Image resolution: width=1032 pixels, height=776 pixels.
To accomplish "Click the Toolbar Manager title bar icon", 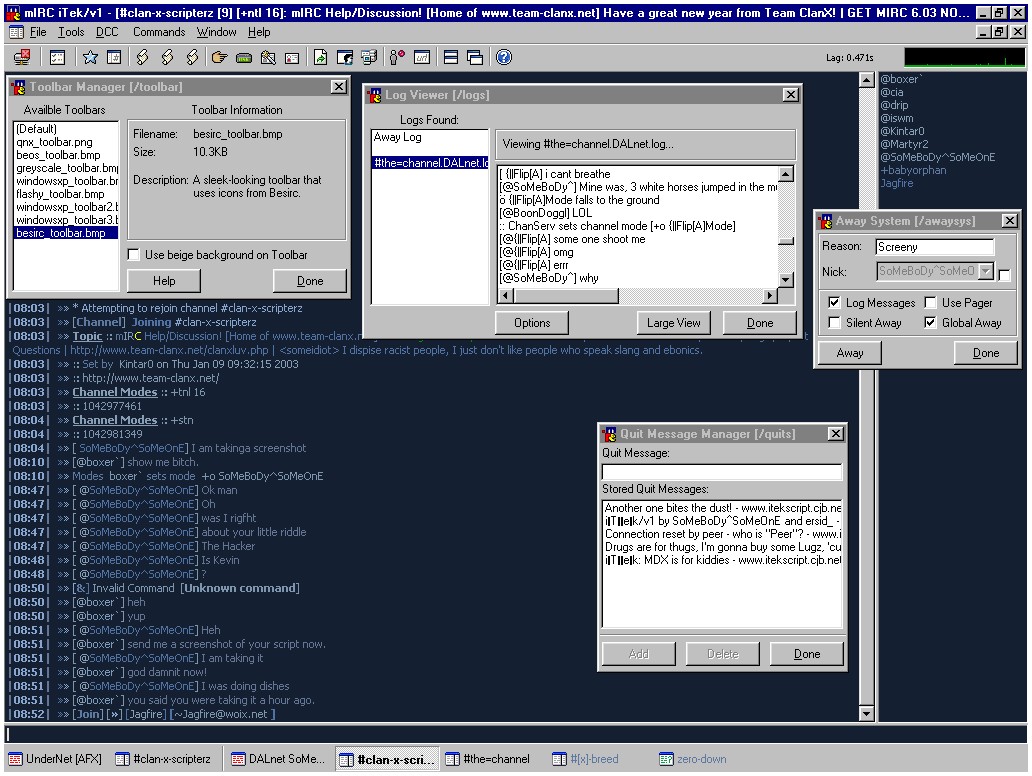I will pyautogui.click(x=18, y=87).
